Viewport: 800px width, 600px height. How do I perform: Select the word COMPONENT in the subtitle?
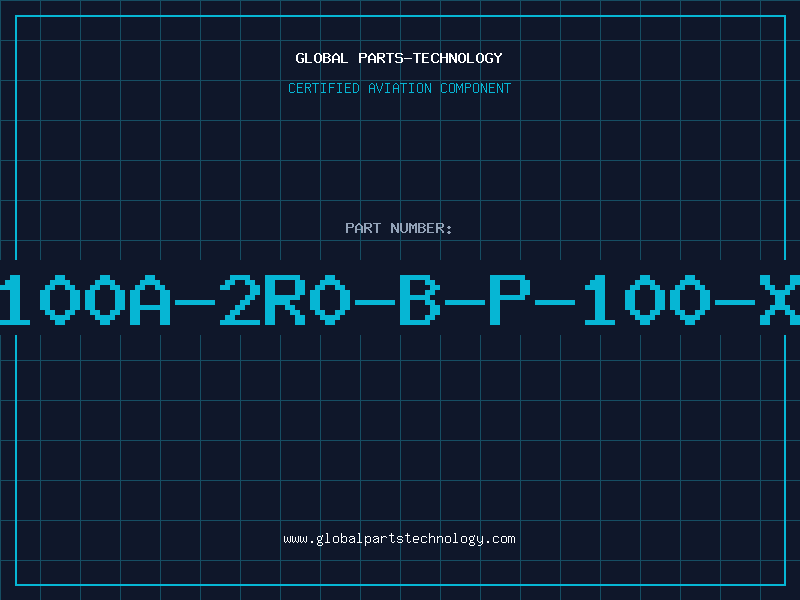click(x=476, y=88)
